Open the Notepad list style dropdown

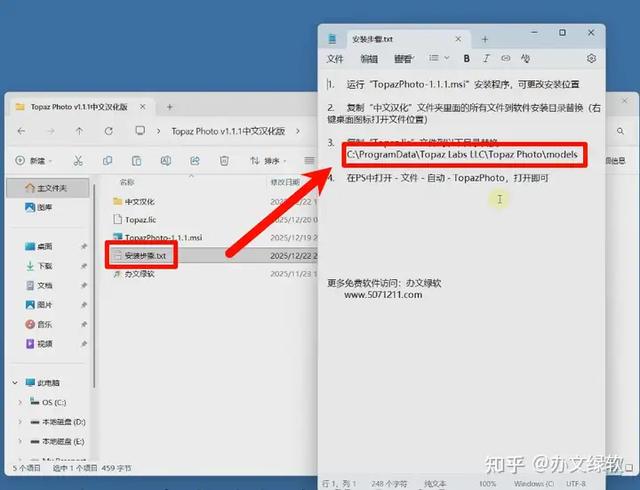pos(439,58)
